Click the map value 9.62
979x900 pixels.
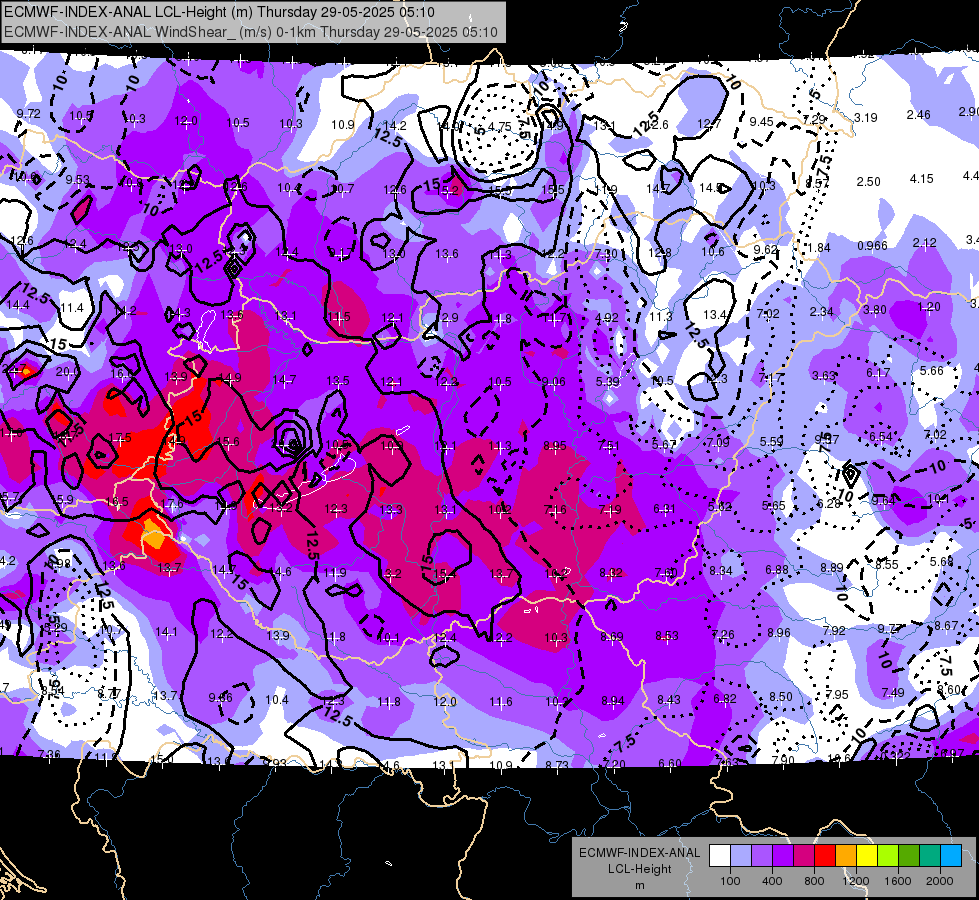[765, 250]
